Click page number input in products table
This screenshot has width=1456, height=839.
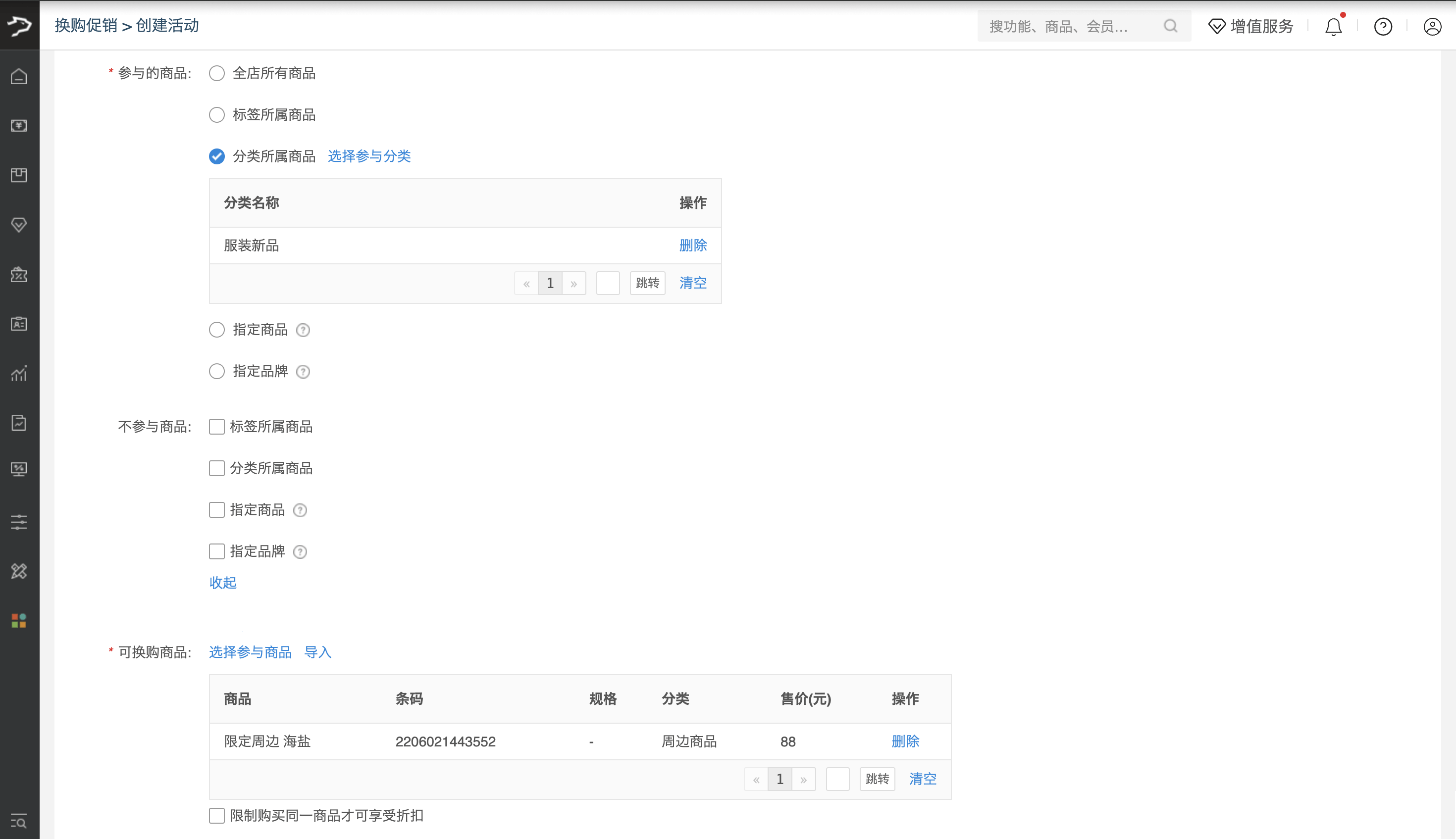click(837, 779)
